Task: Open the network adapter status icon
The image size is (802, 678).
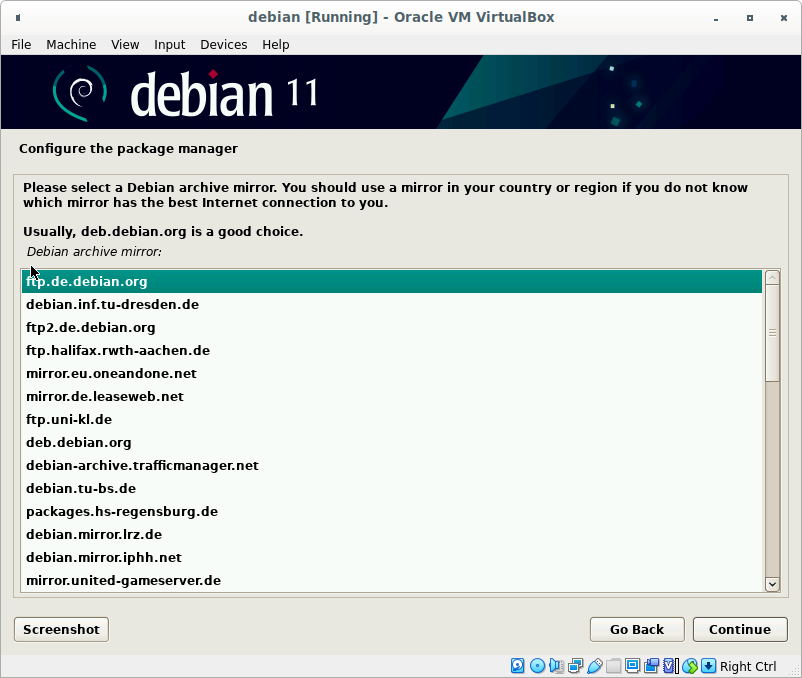Action: point(575,666)
